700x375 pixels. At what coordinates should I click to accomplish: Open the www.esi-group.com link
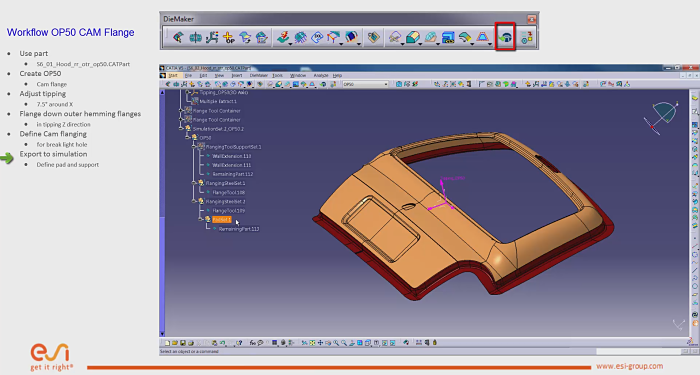tap(629, 366)
